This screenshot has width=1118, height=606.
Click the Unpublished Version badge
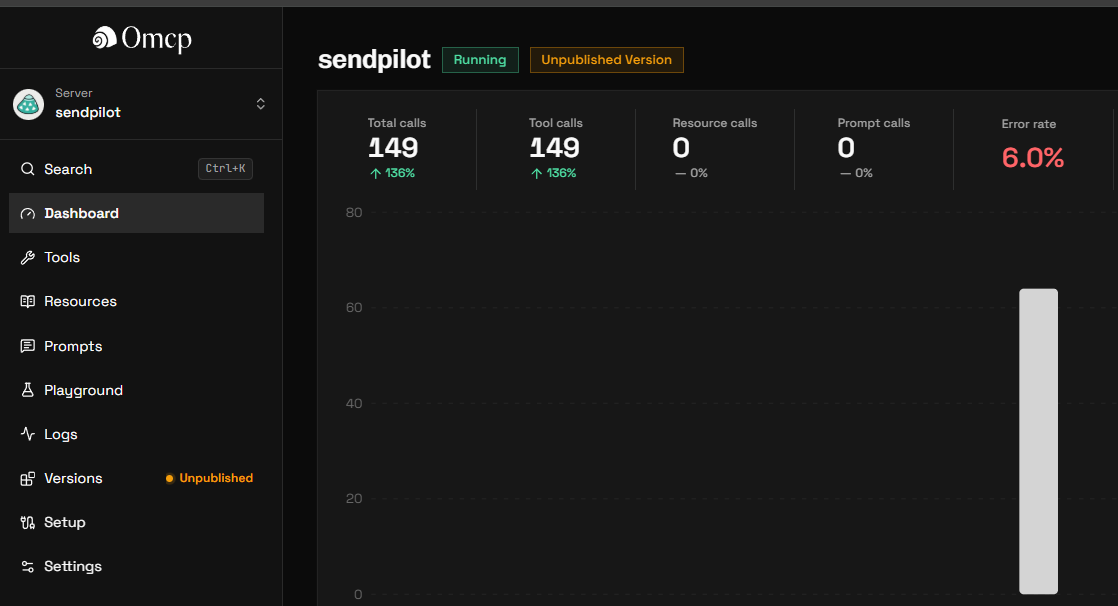click(x=606, y=60)
